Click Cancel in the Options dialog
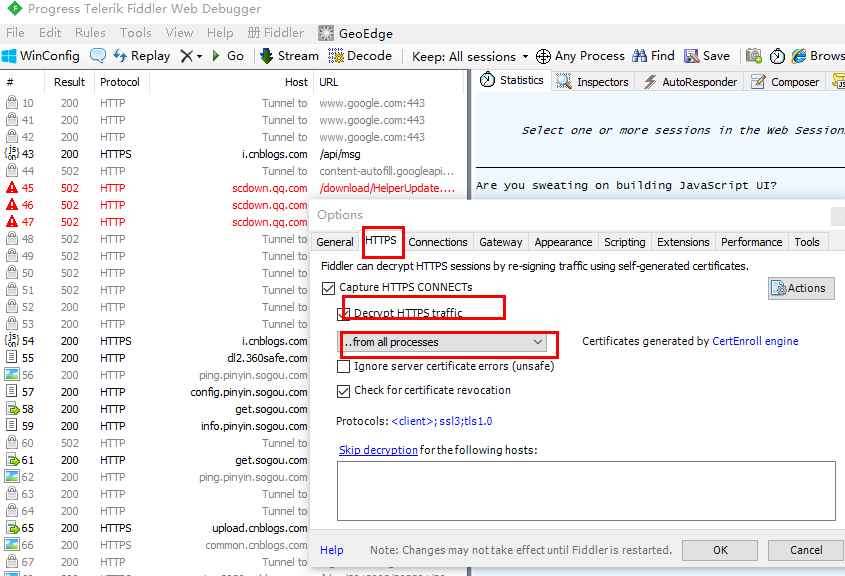The image size is (845, 576). [x=806, y=550]
